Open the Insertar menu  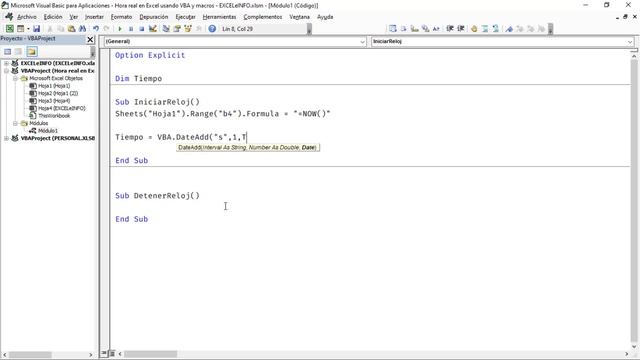(x=94, y=17)
